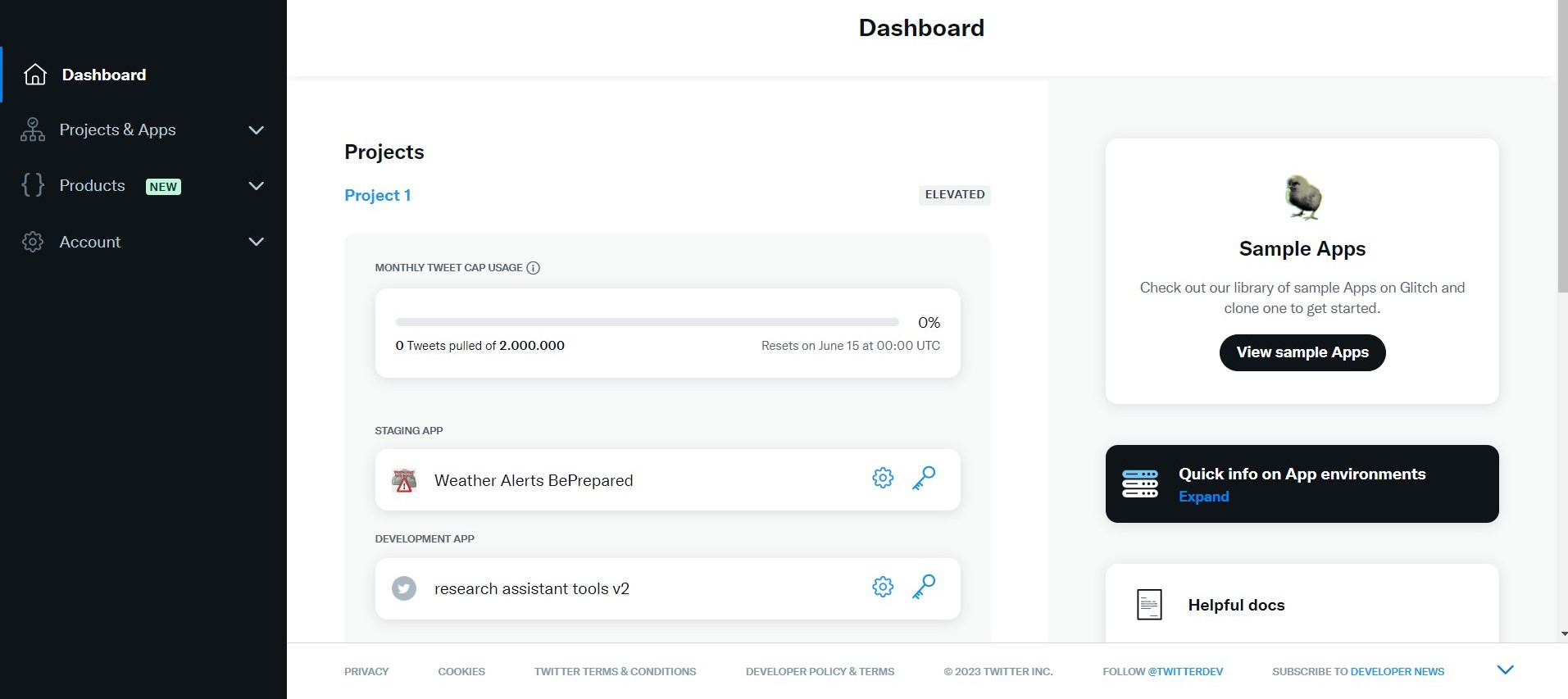Click the Weather Alerts BePrepared app logo
1568x699 pixels.
pos(404,480)
